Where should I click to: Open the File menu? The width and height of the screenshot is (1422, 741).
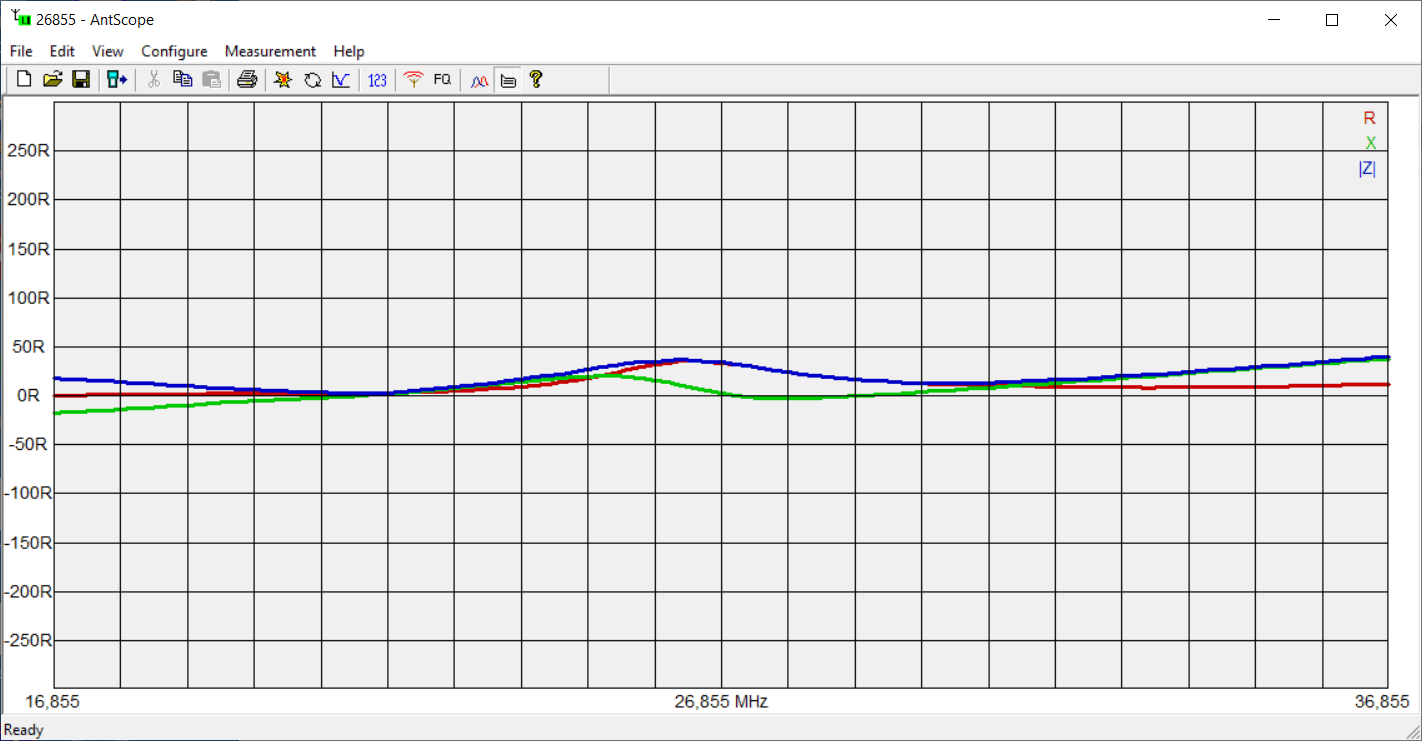(21, 51)
